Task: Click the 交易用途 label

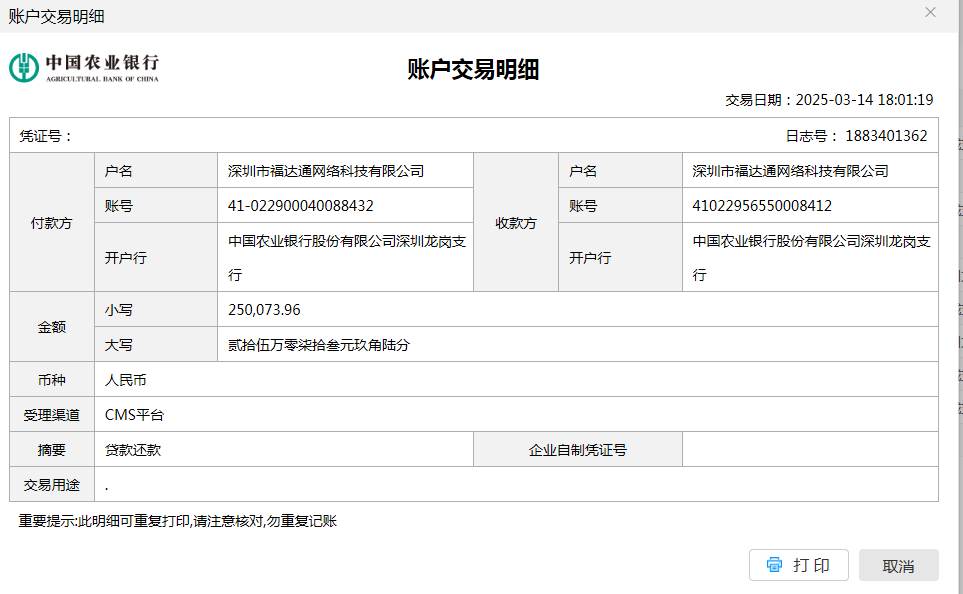Action: pos(52,485)
